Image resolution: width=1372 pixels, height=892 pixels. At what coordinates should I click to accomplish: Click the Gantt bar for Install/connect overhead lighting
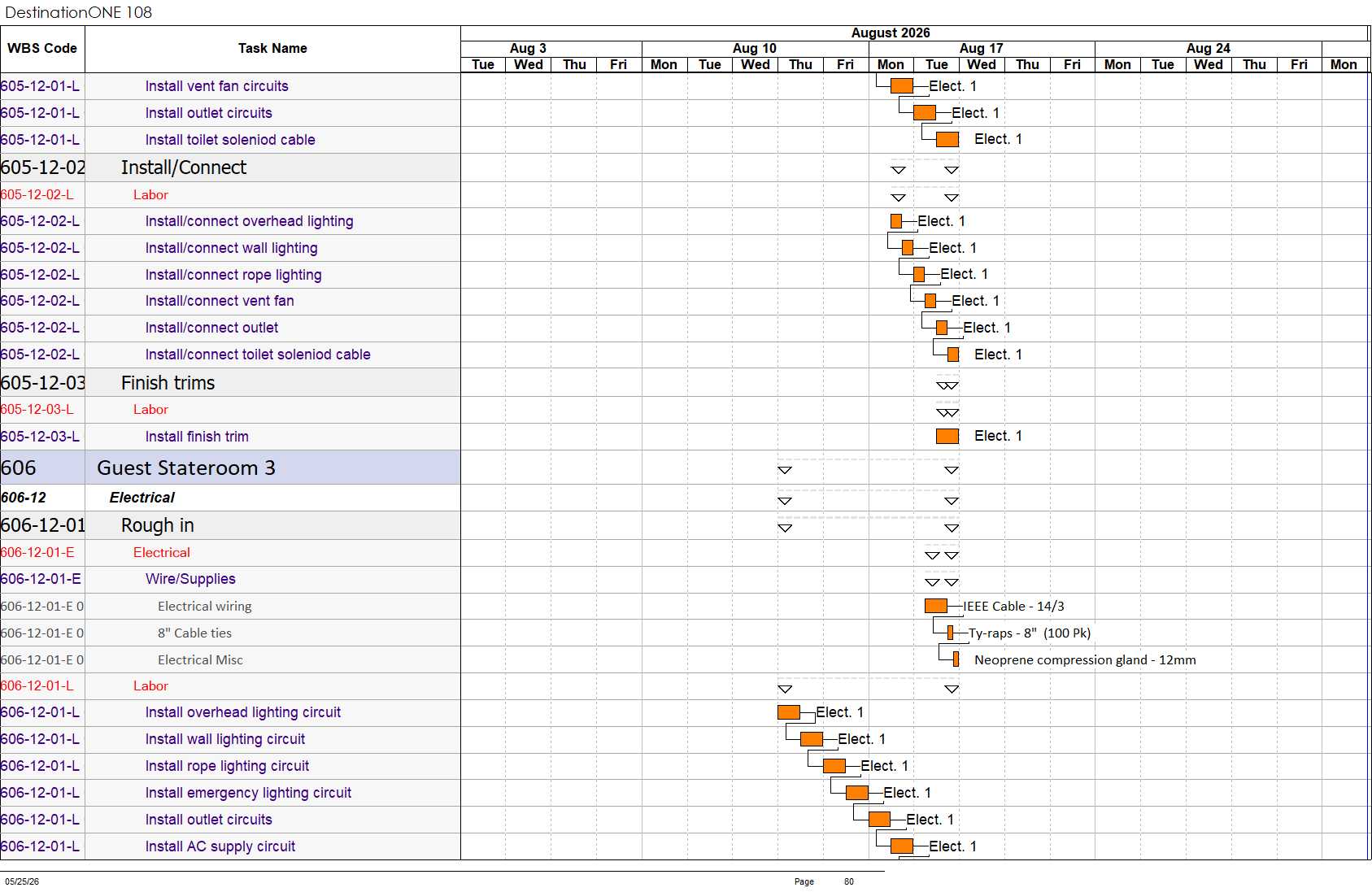[x=896, y=221]
